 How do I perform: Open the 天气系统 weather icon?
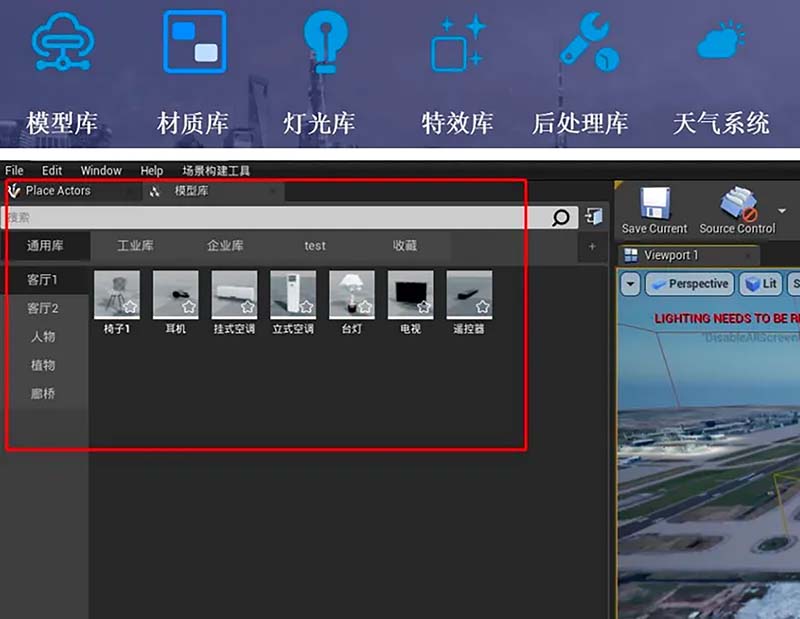[x=721, y=43]
